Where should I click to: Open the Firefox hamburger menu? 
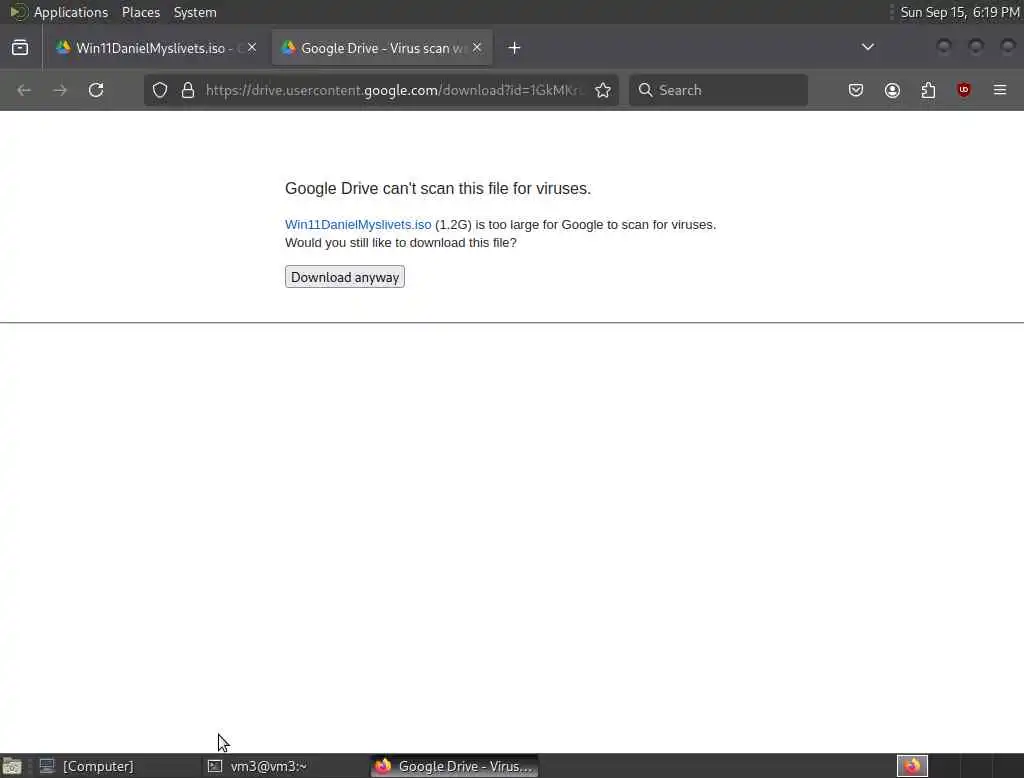pyautogui.click(x=1000, y=90)
